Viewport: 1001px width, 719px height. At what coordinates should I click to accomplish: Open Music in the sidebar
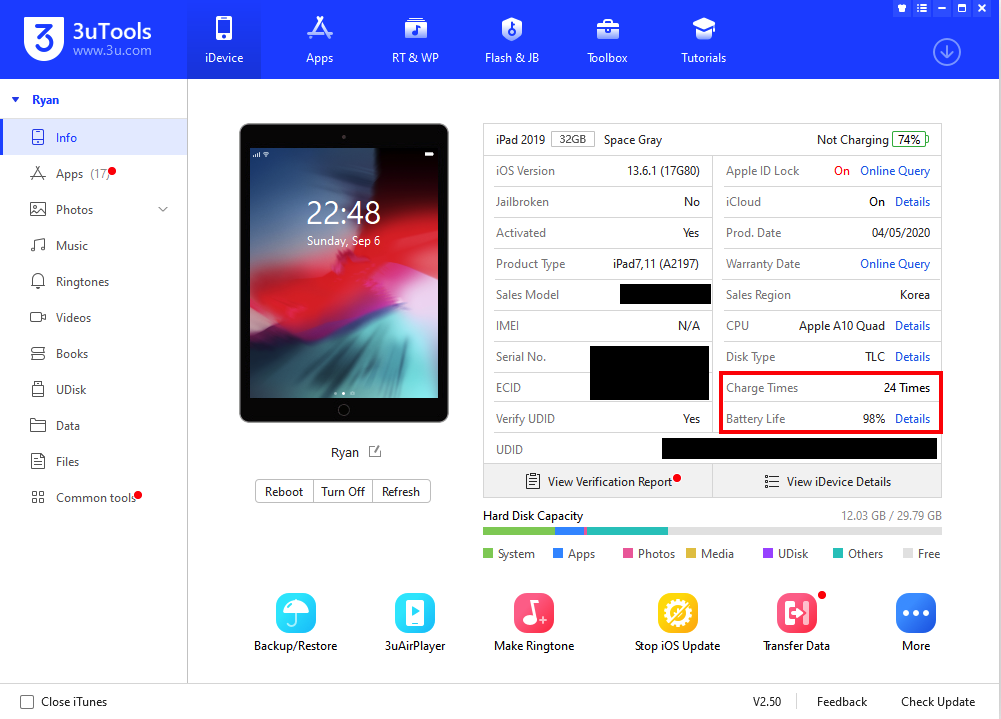click(x=94, y=246)
